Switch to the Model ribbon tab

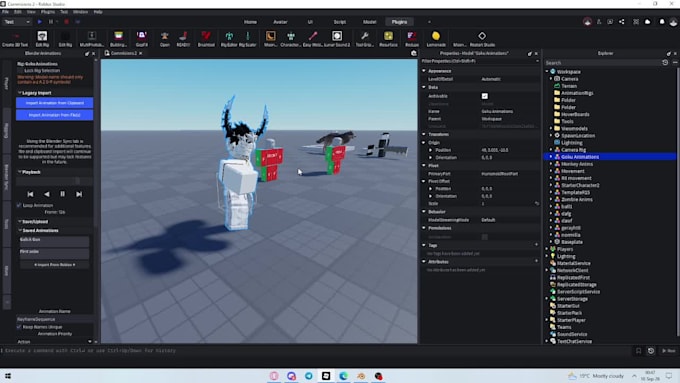(x=369, y=22)
